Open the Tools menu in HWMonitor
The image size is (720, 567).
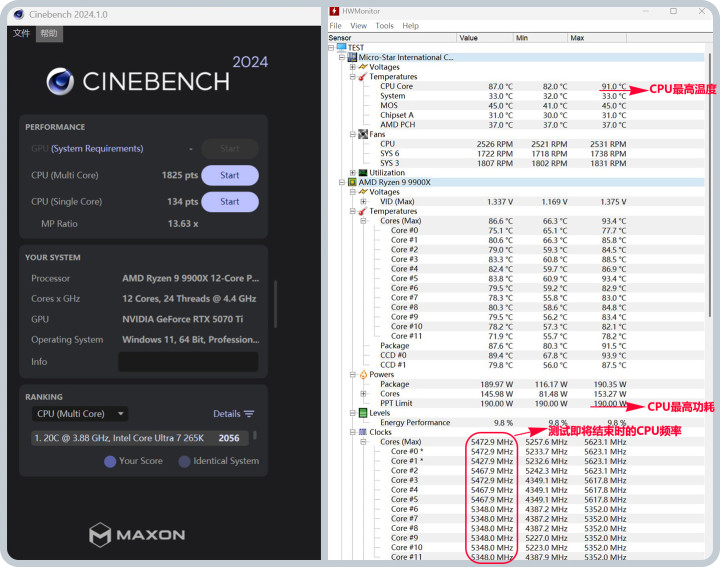384,26
